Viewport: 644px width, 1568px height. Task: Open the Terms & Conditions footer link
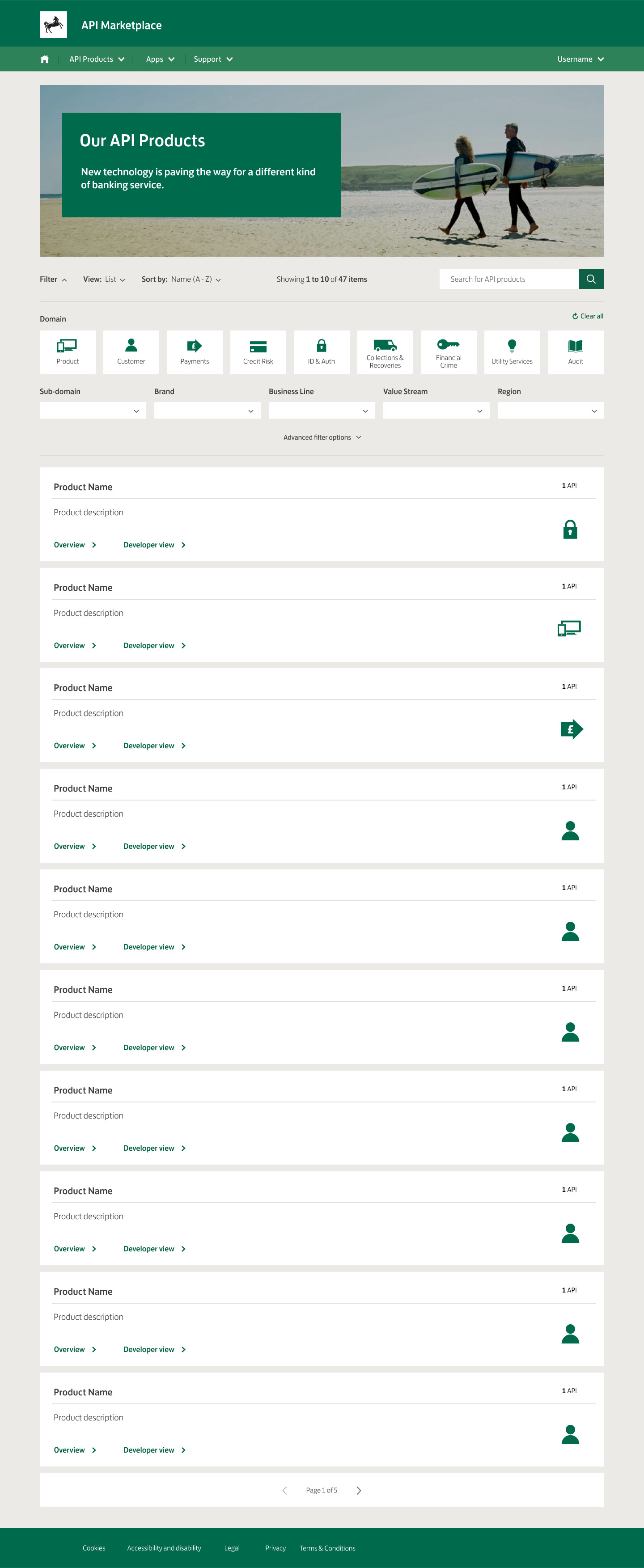pos(327,1548)
